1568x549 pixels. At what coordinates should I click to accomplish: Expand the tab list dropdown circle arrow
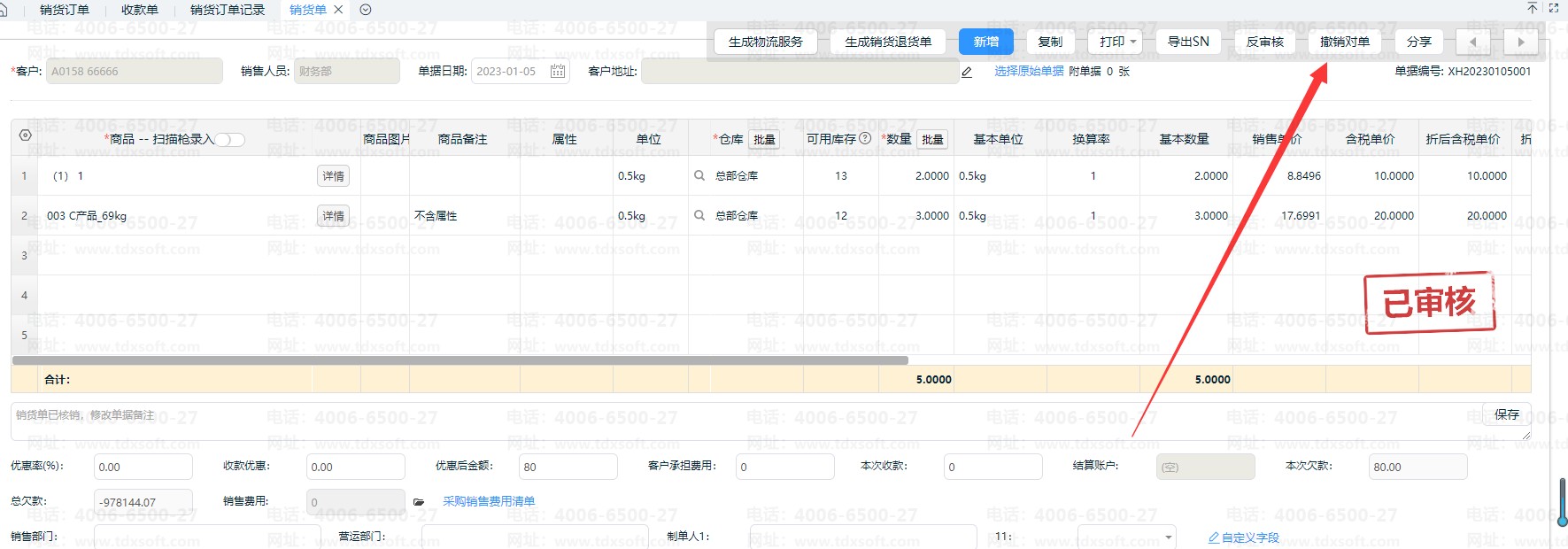pos(366,10)
